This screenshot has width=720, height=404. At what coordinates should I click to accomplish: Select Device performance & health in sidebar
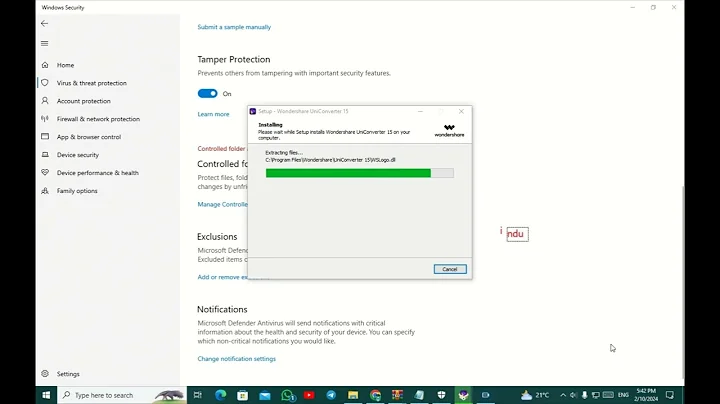click(98, 173)
